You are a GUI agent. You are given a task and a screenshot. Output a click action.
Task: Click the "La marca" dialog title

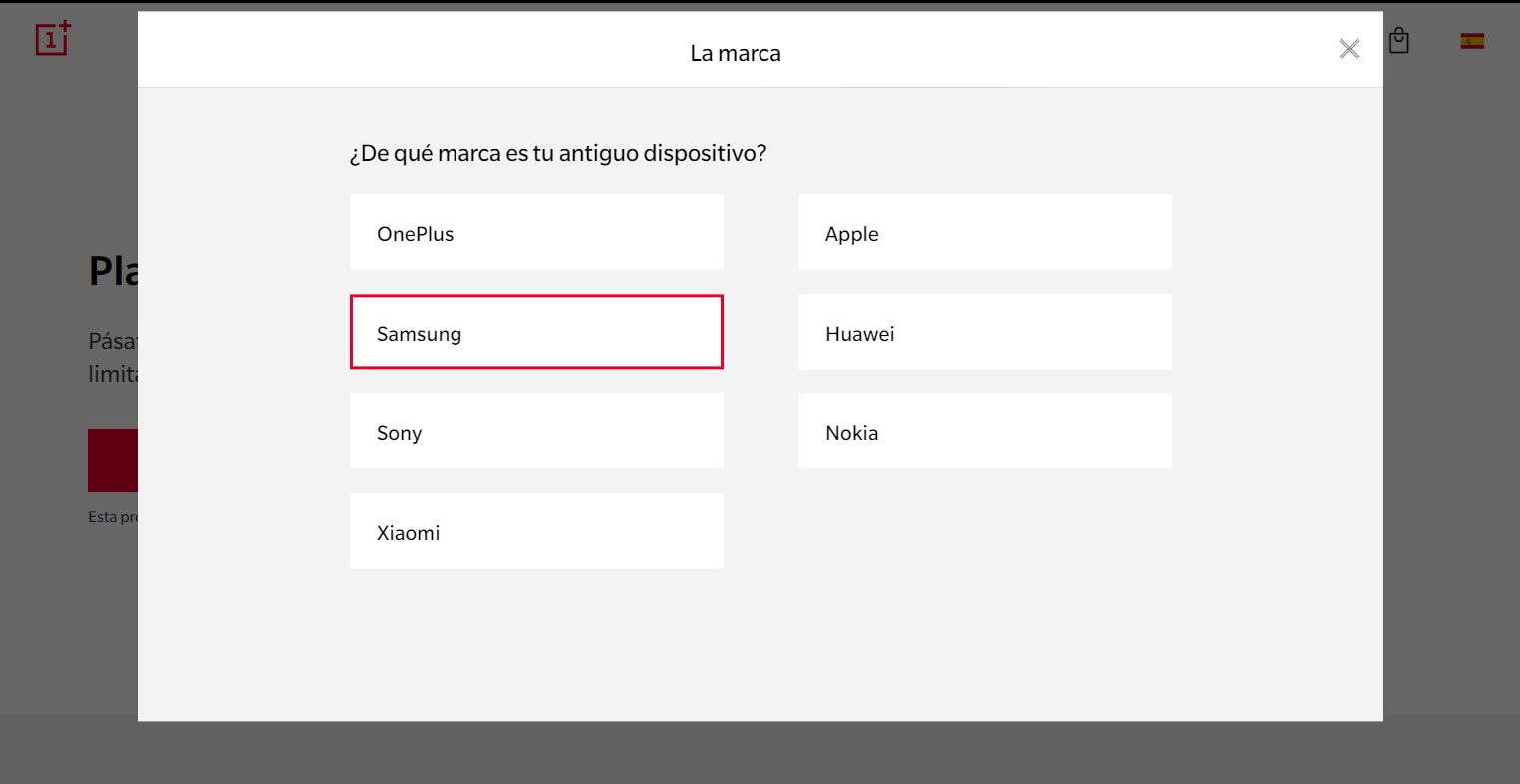pos(736,53)
